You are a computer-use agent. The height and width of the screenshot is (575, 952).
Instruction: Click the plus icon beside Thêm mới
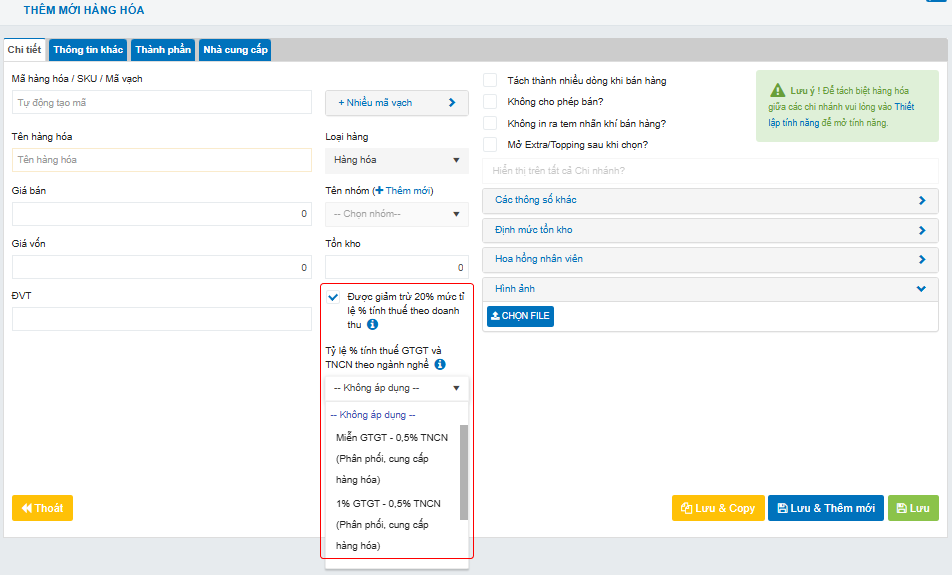tap(379, 191)
